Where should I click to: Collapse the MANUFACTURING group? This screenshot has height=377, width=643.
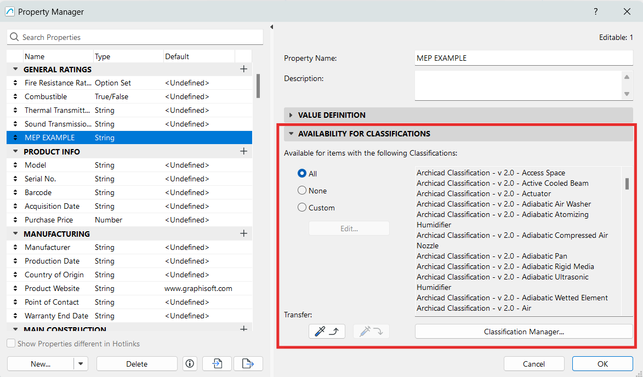pos(15,233)
